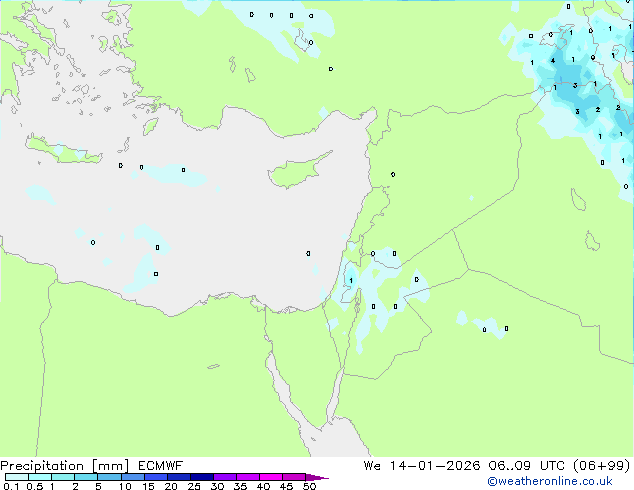This screenshot has width=634, height=490.
Task: Select the 2–5 mm legend color swatch
Action: 86,477
